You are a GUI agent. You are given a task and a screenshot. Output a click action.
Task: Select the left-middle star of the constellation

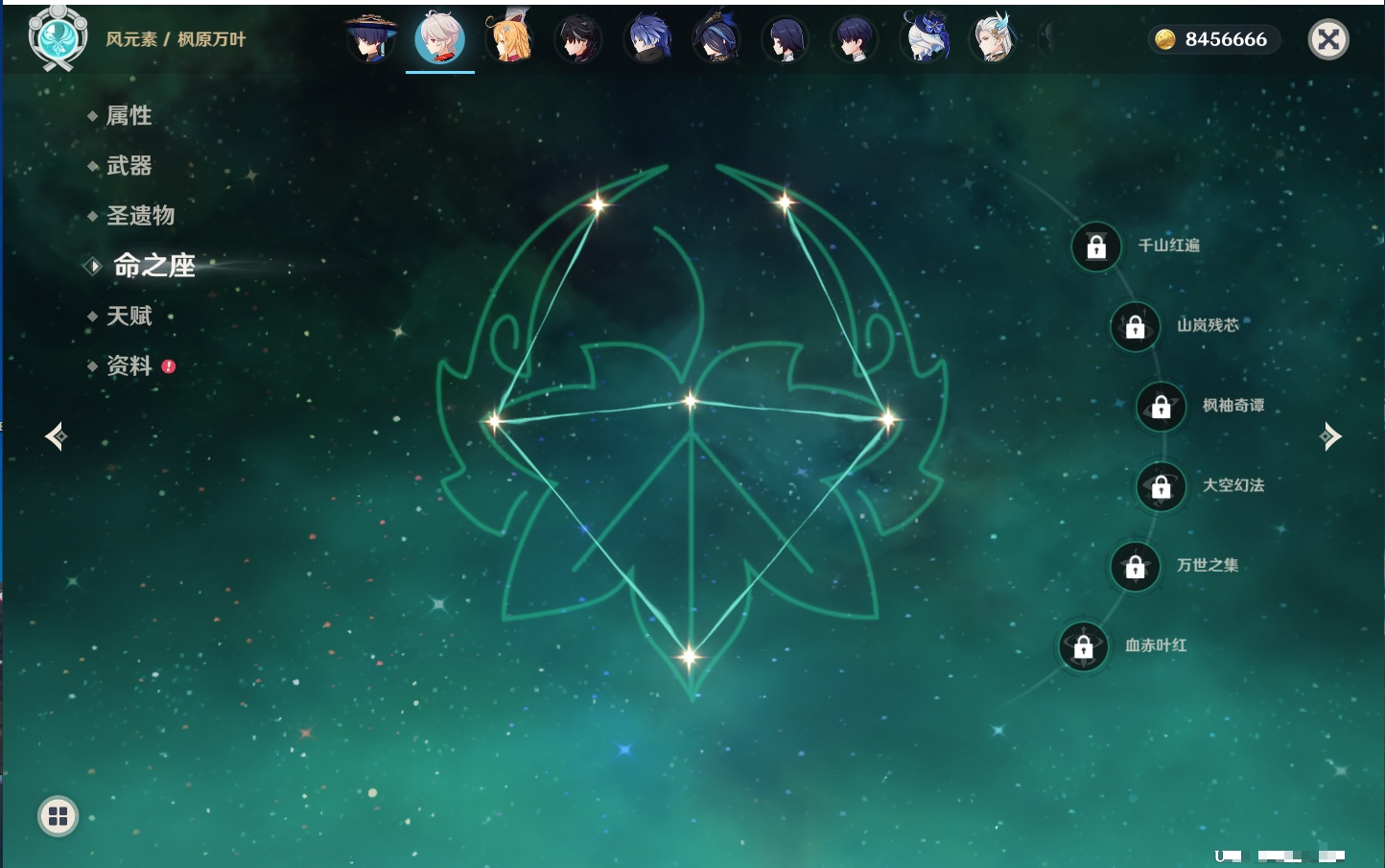point(494,420)
